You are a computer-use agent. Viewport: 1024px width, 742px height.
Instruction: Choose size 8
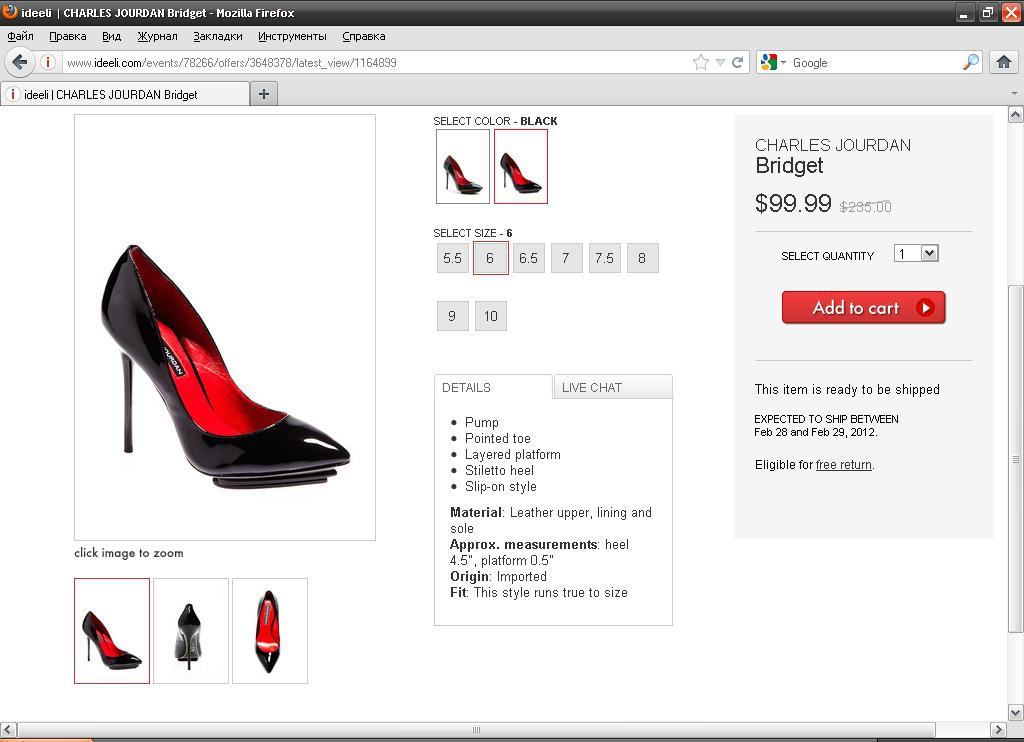(643, 258)
